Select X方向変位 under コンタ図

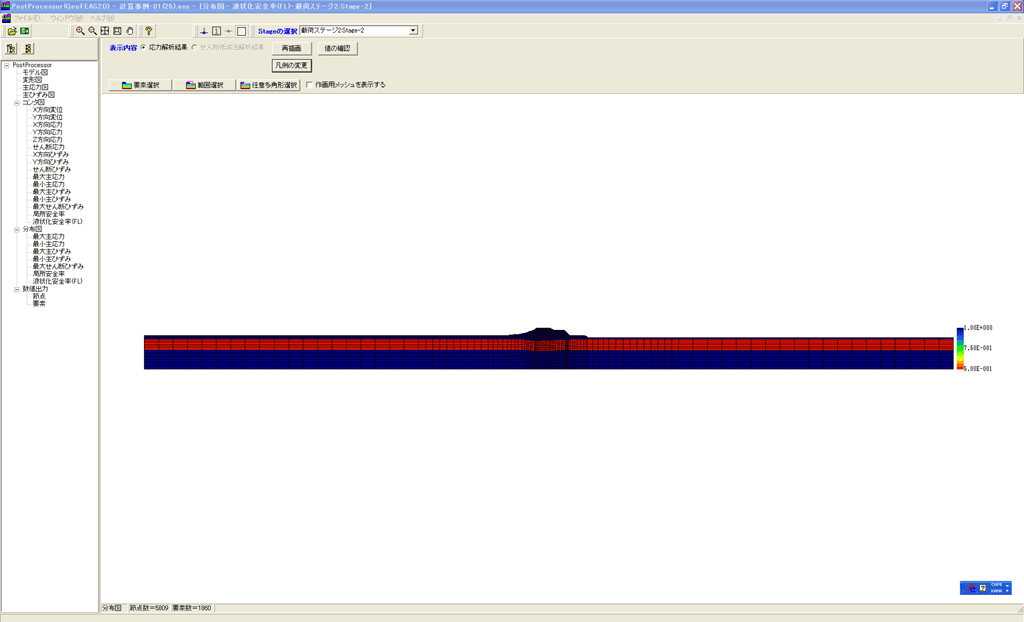pos(48,110)
